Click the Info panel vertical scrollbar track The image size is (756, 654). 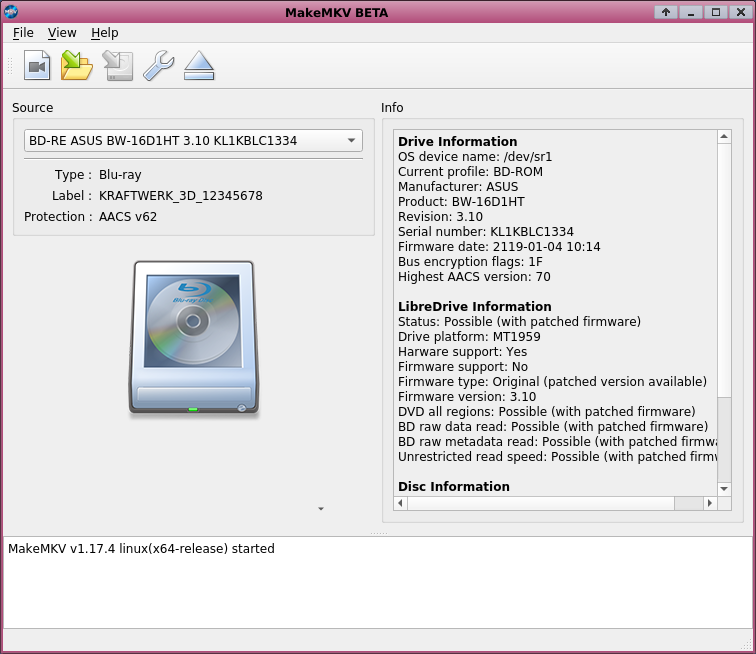click(725, 450)
